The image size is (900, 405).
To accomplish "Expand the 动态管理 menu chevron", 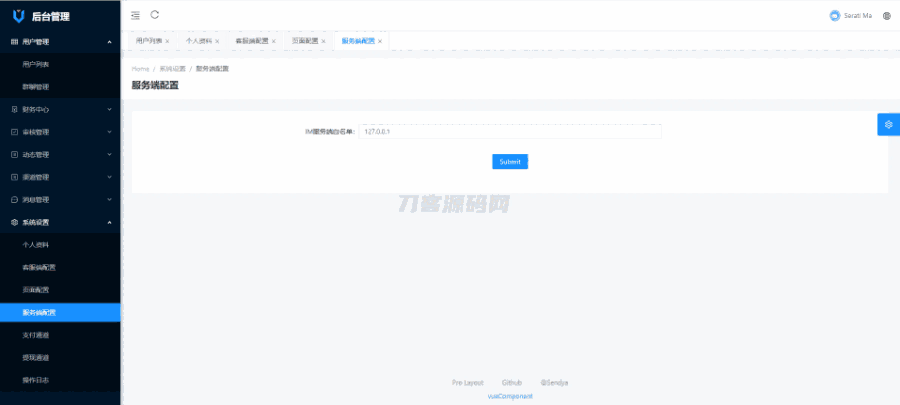I will 109,154.
